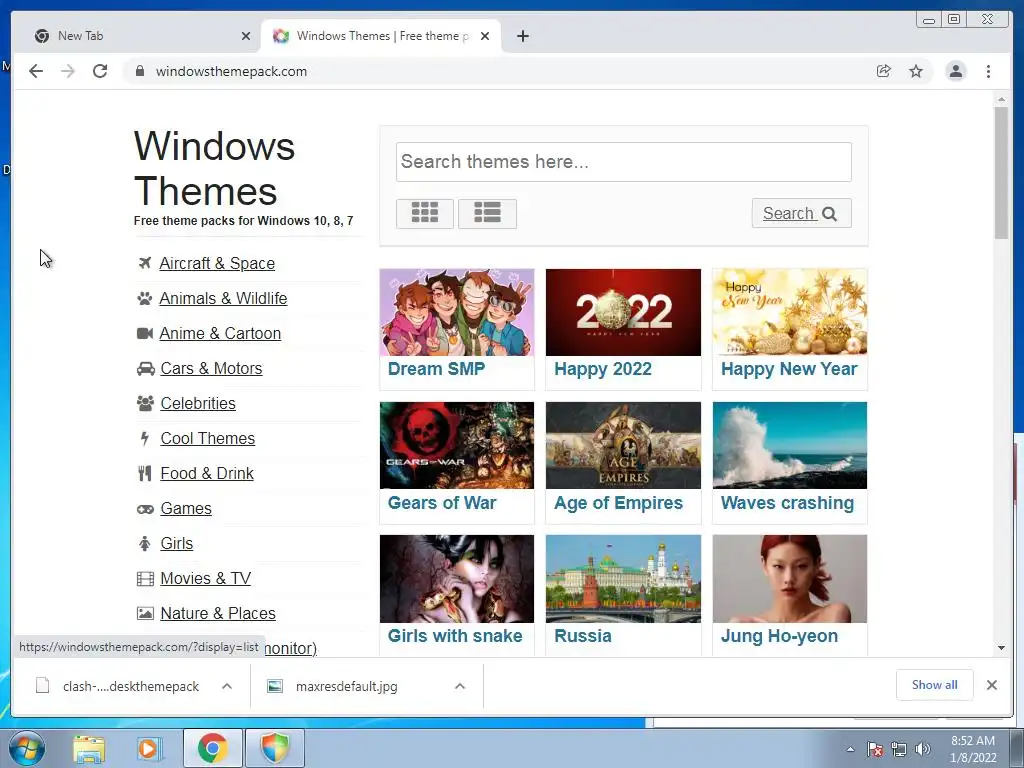Open Chrome's three-dot menu
The width and height of the screenshot is (1024, 768).
pos(988,71)
